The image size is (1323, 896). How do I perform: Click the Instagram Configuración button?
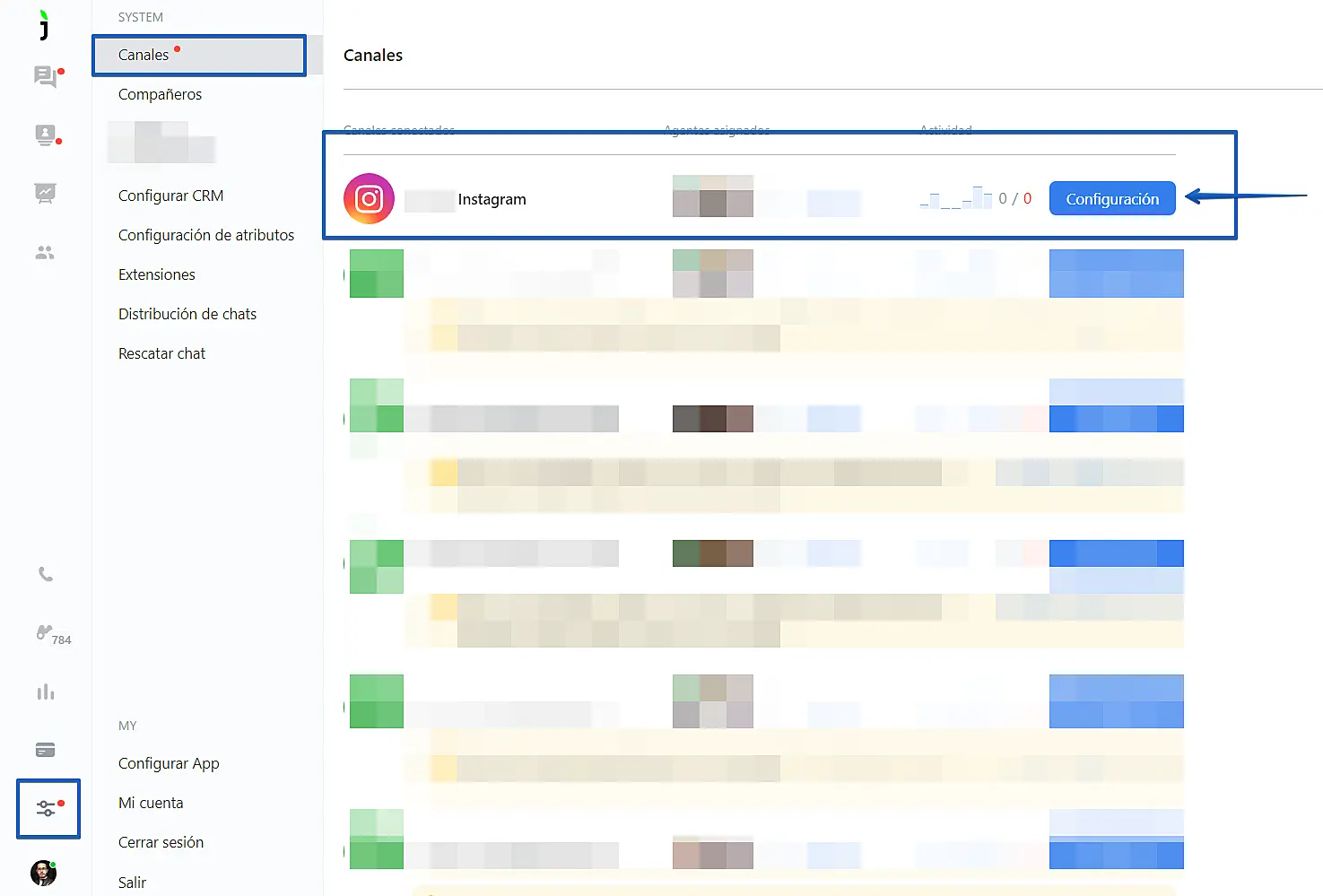click(1112, 199)
